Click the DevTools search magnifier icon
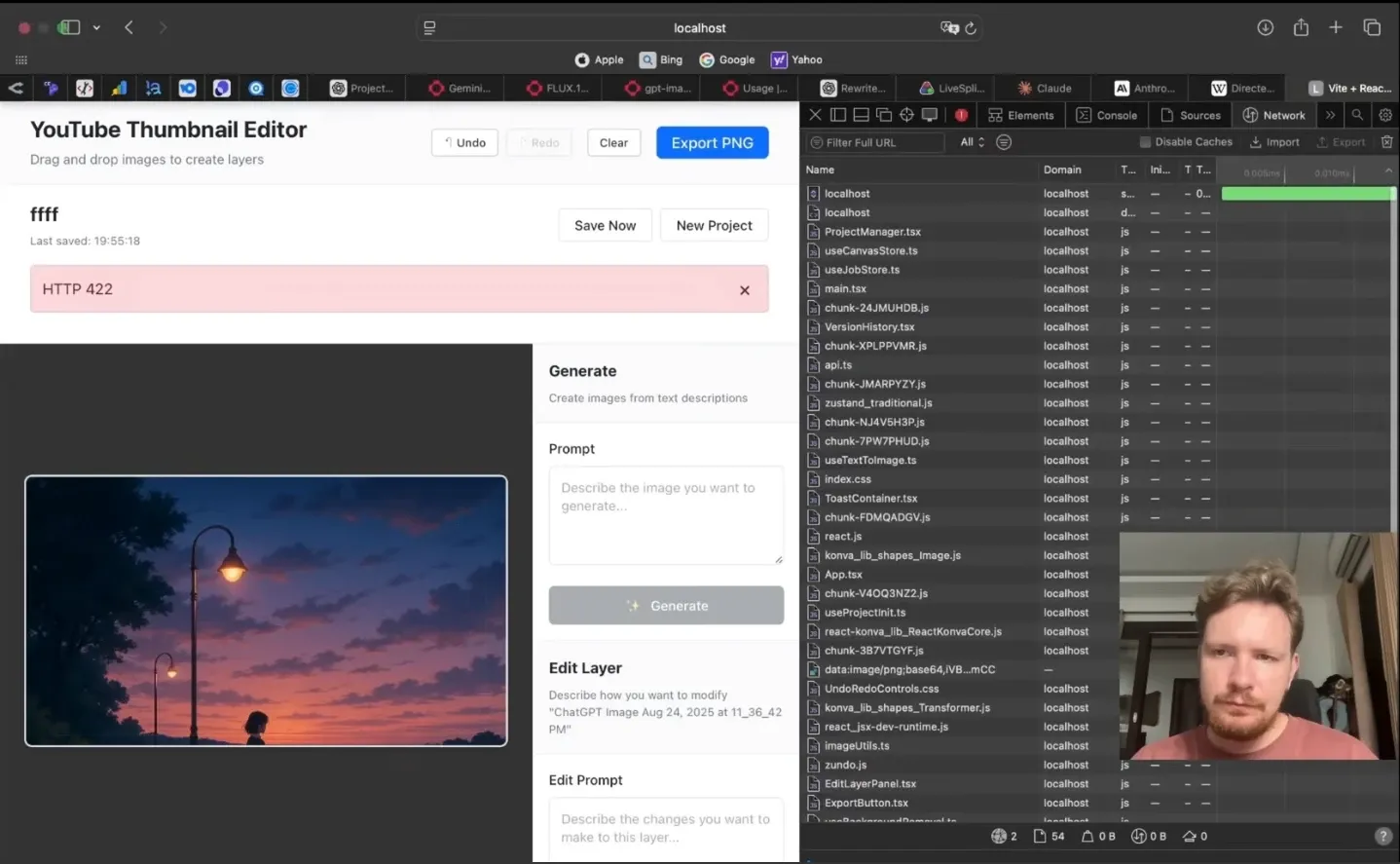 coord(1357,115)
